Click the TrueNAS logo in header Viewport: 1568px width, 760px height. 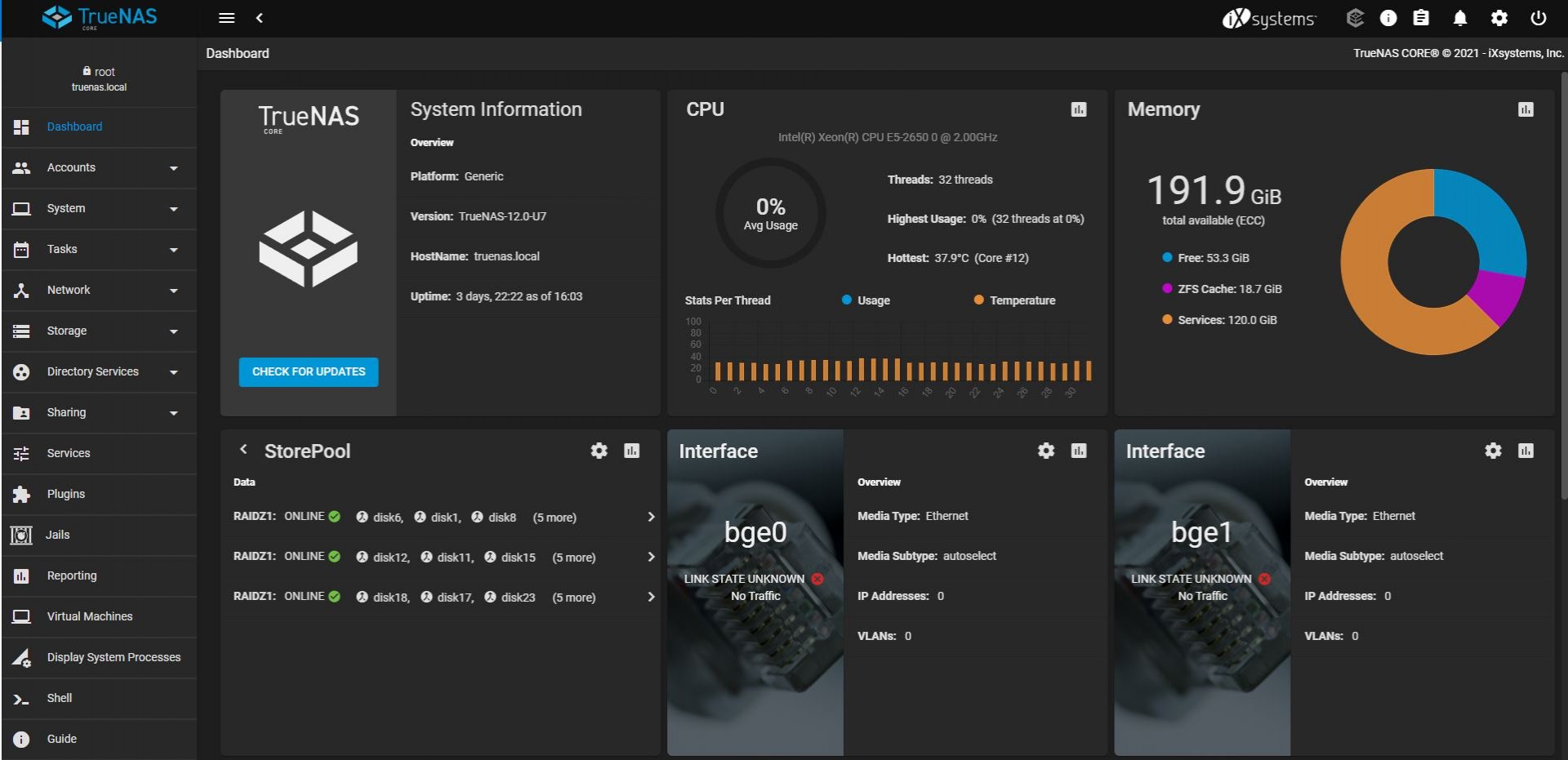(99, 17)
